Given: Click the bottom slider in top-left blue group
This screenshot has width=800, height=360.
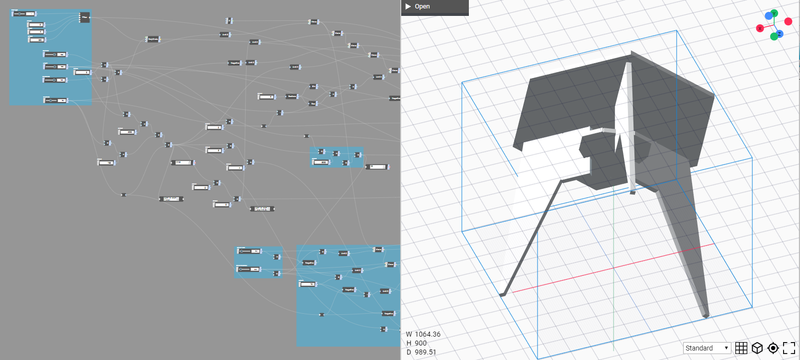Looking at the screenshot, I should pyautogui.click(x=56, y=100).
